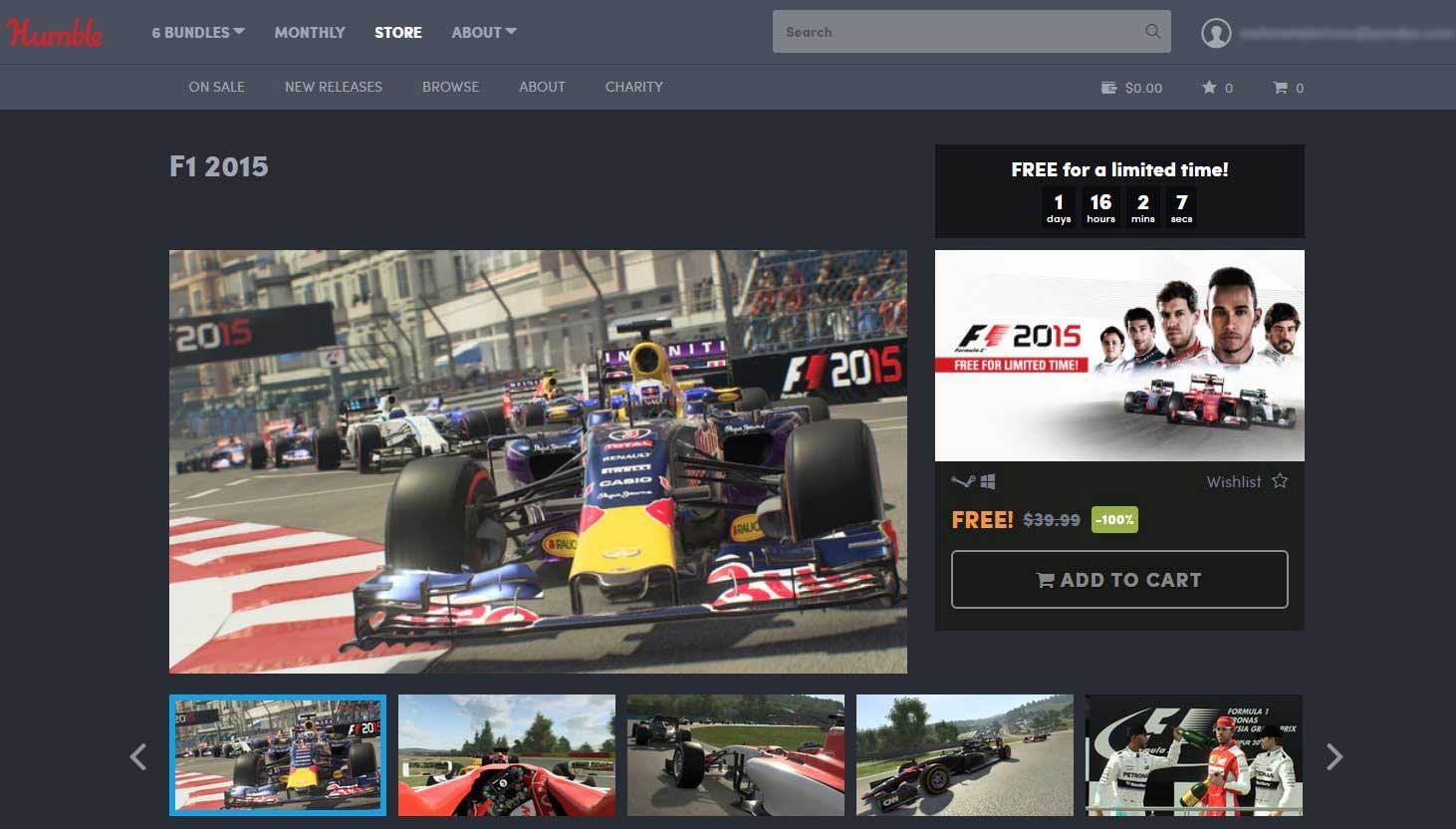Click the search magnifier icon
The height and width of the screenshot is (829, 1456).
[1152, 32]
